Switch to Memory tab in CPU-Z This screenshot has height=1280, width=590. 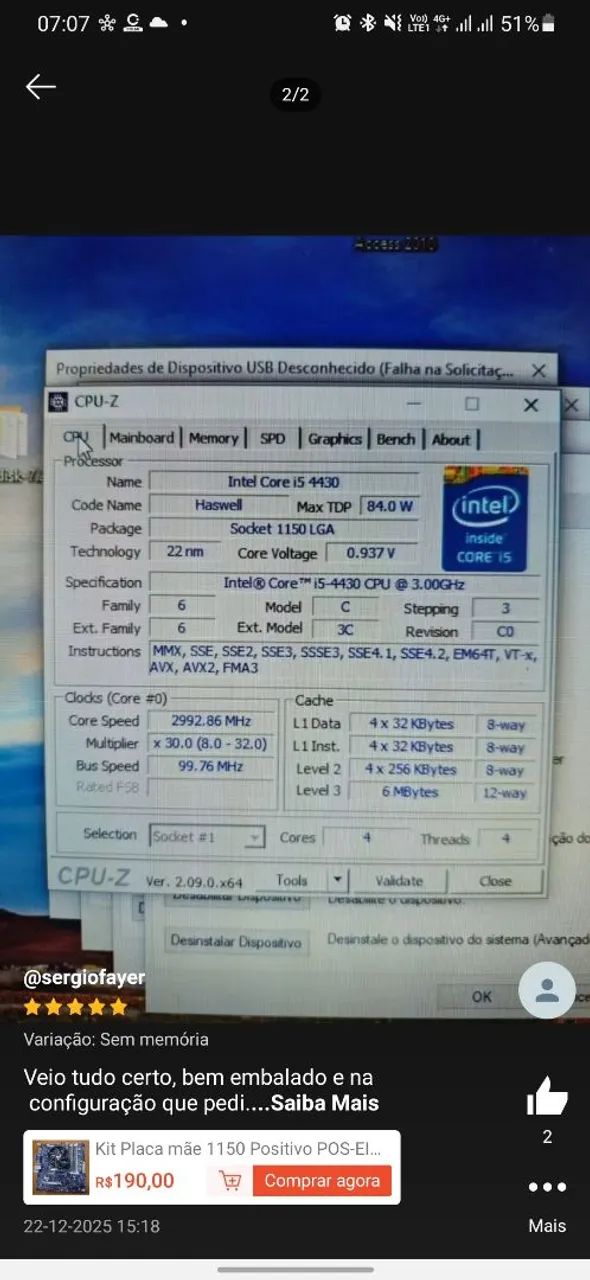(214, 438)
